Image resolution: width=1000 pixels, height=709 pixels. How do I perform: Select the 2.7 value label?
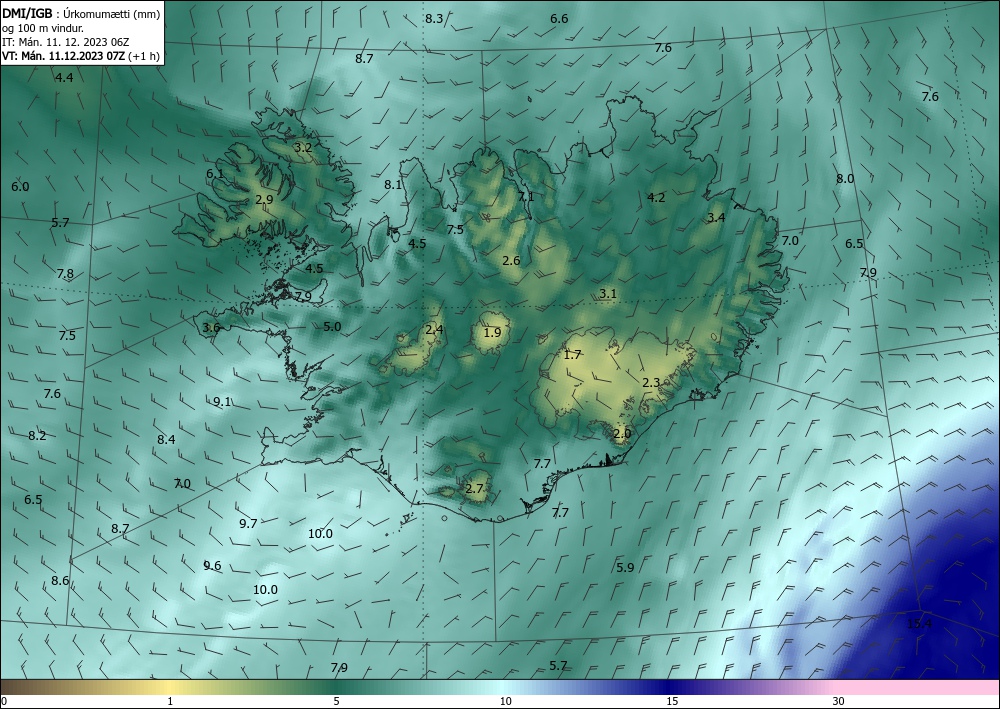(x=474, y=489)
